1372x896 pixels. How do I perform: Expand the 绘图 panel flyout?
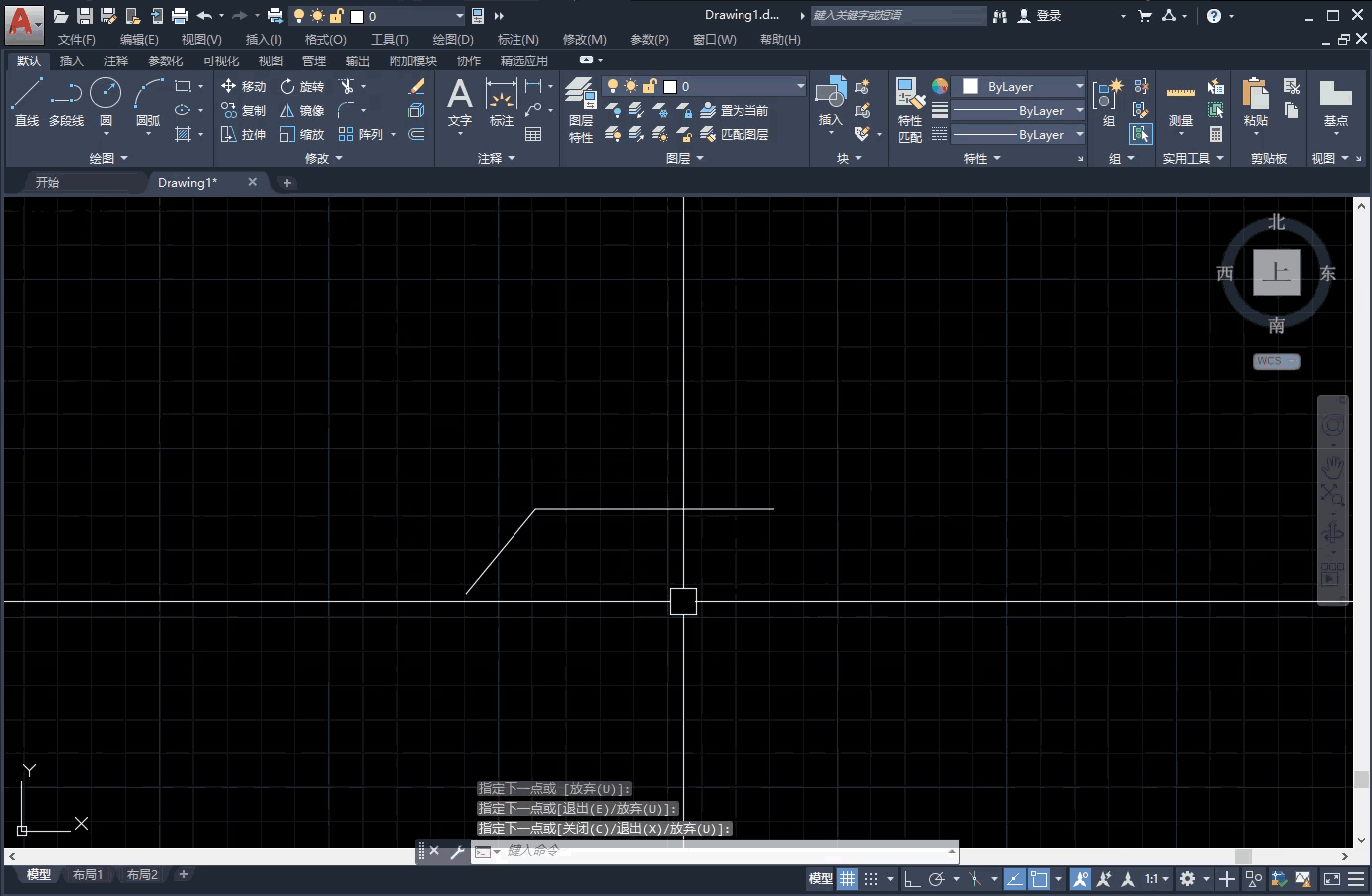point(109,158)
